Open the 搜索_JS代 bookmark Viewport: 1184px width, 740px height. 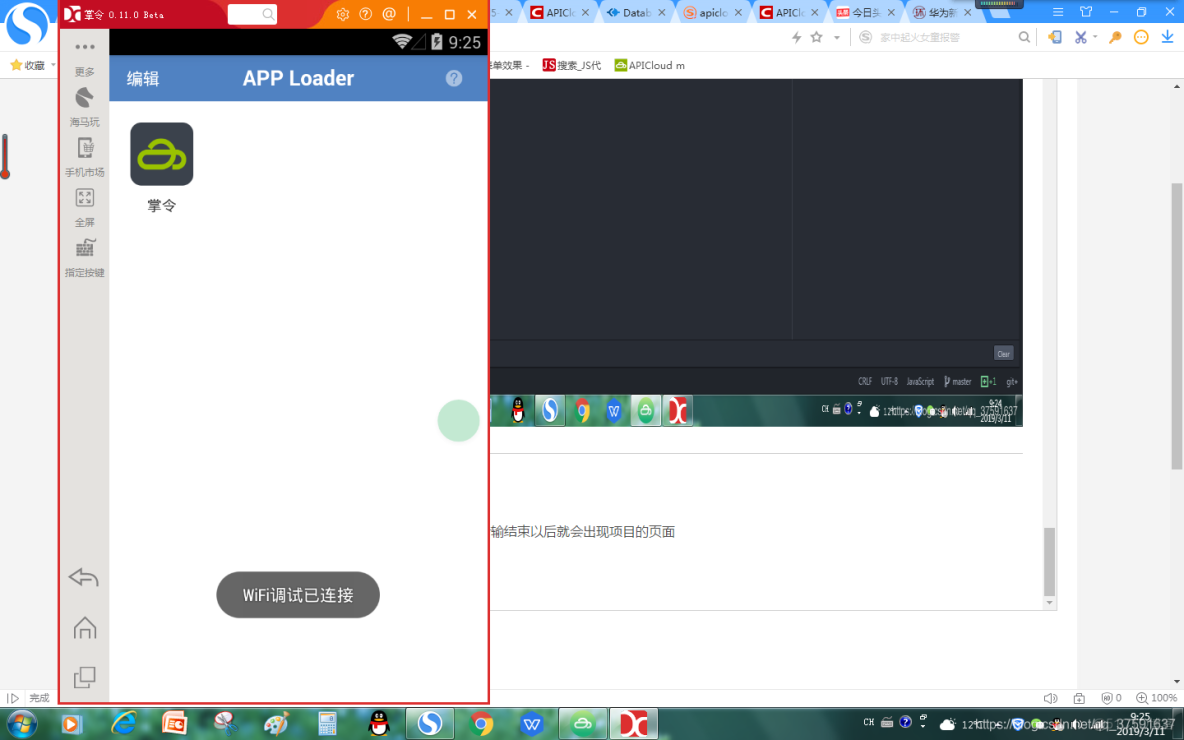(x=572, y=66)
